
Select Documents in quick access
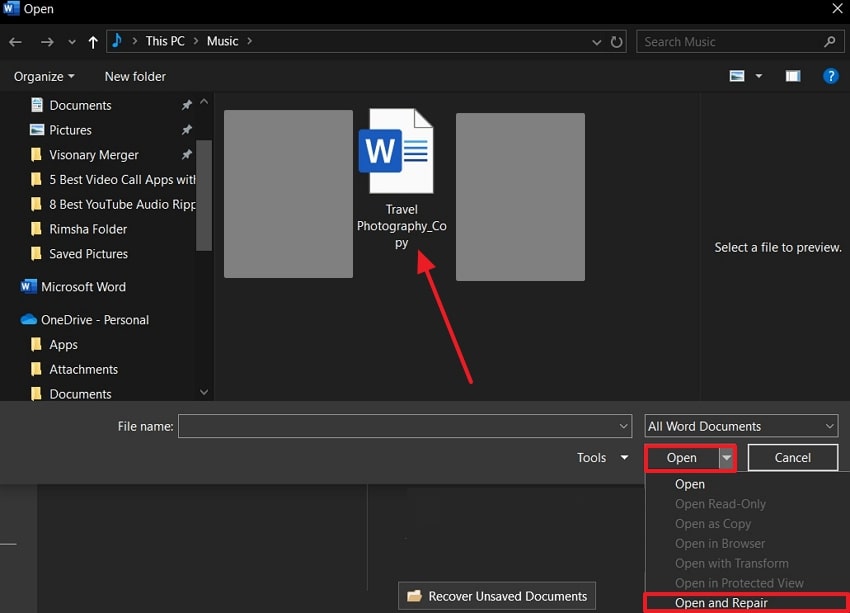pos(80,105)
